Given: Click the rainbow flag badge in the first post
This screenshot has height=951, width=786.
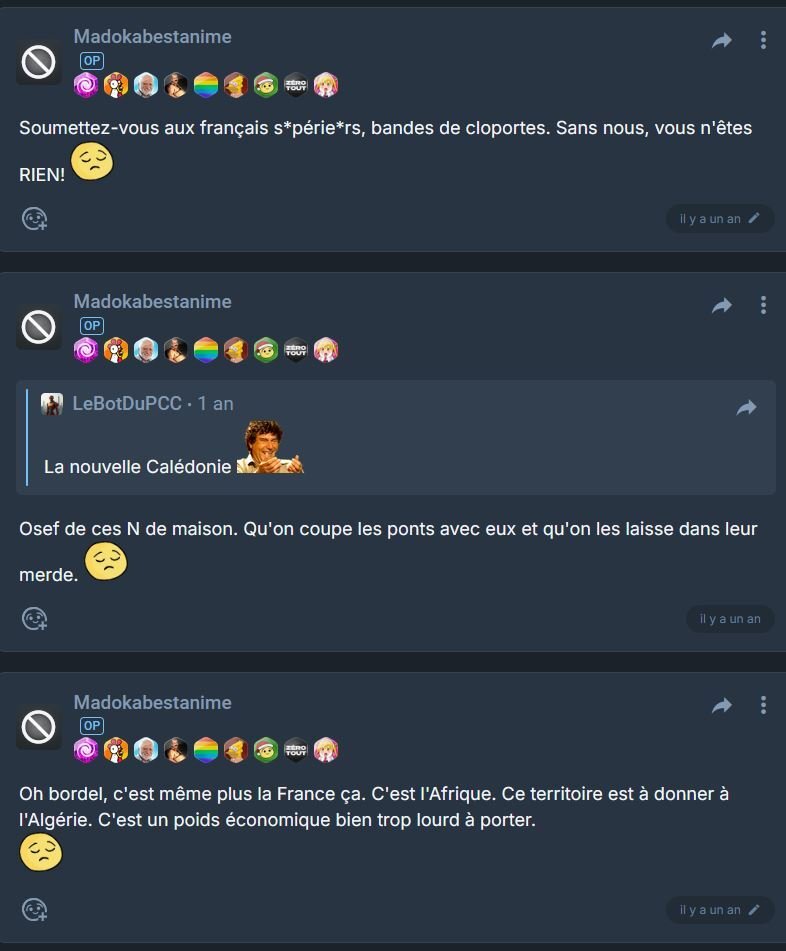Looking at the screenshot, I should pos(206,85).
